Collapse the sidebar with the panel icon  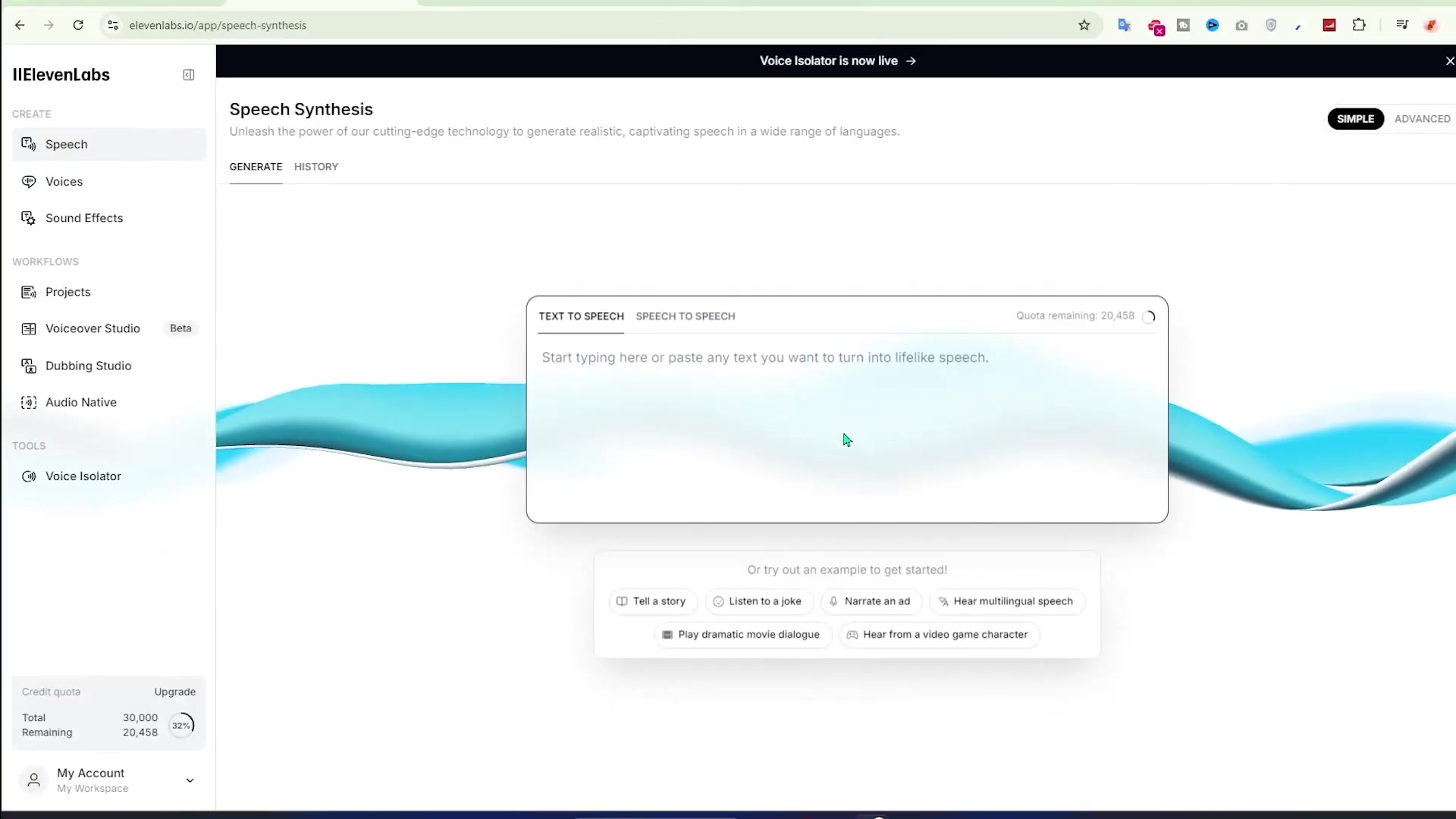pos(189,74)
